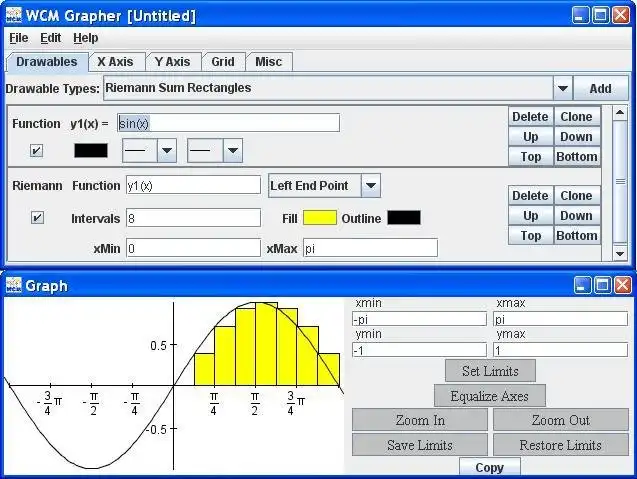Screen dimensions: 637x479
Task: Click the drawables list scrollbar thumb
Action: [620, 182]
